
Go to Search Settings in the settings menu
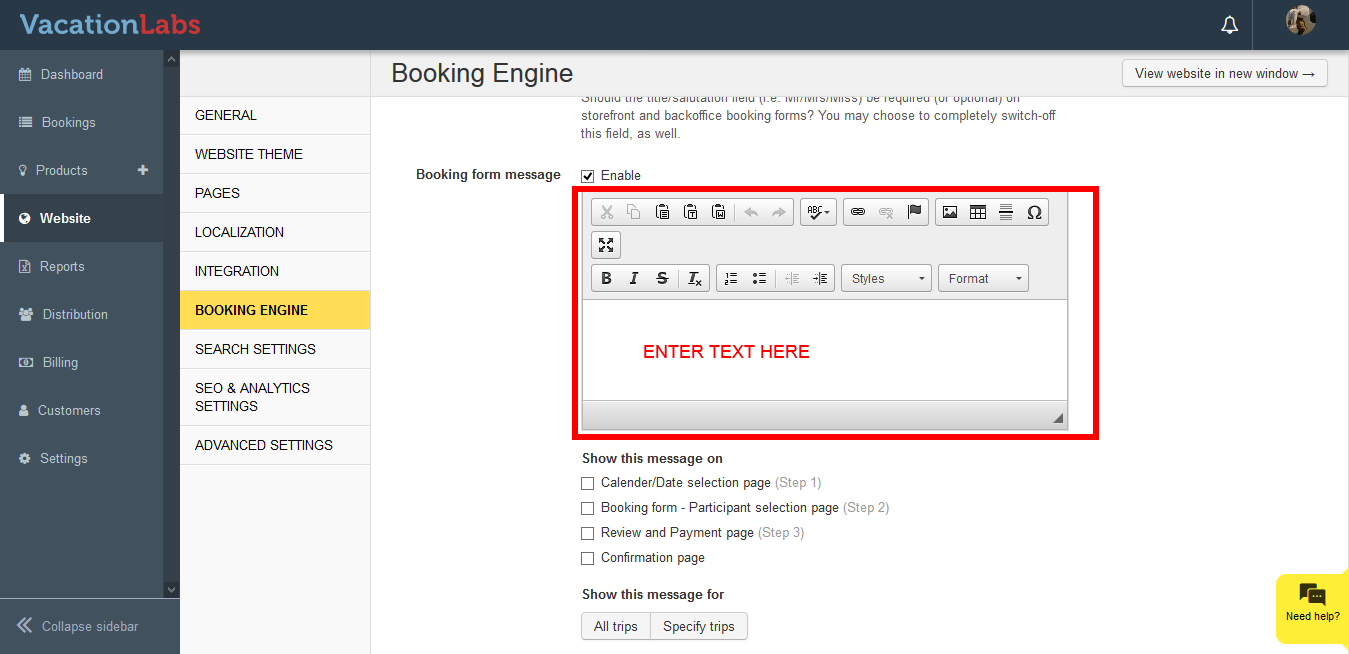pyautogui.click(x=255, y=349)
